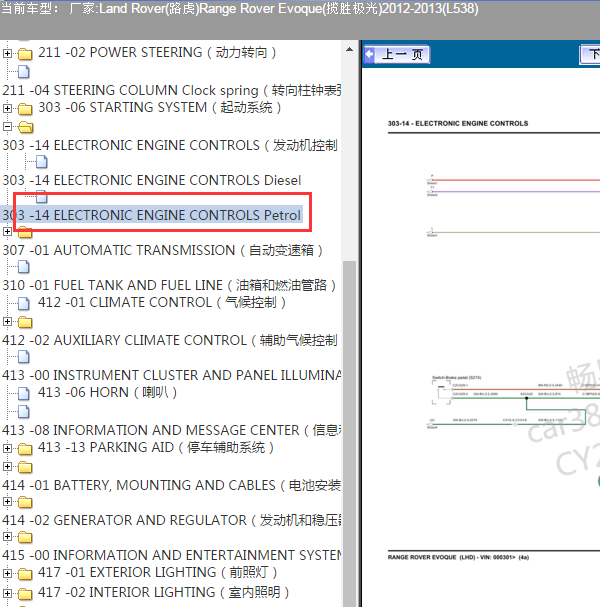
Task: Click folder icon of 414 -01 BATTERY
Action: (x=25, y=467)
